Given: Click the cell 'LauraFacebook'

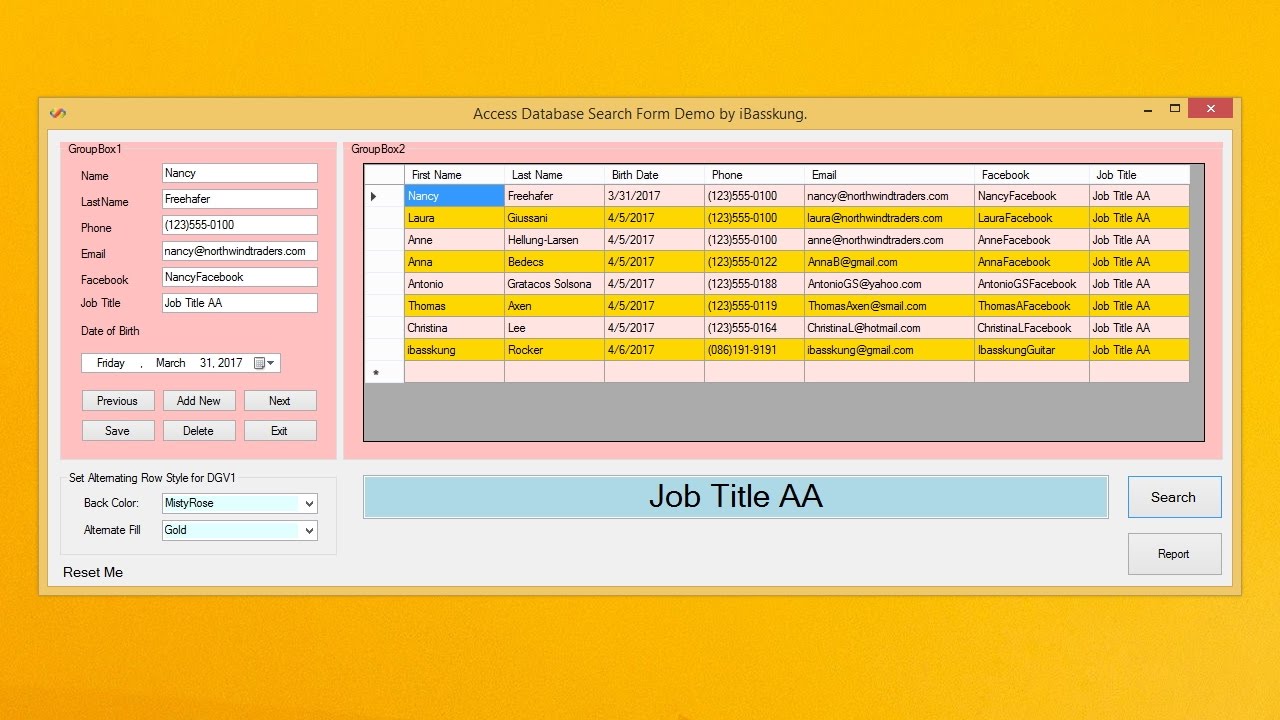Looking at the screenshot, I should click(1032, 218).
